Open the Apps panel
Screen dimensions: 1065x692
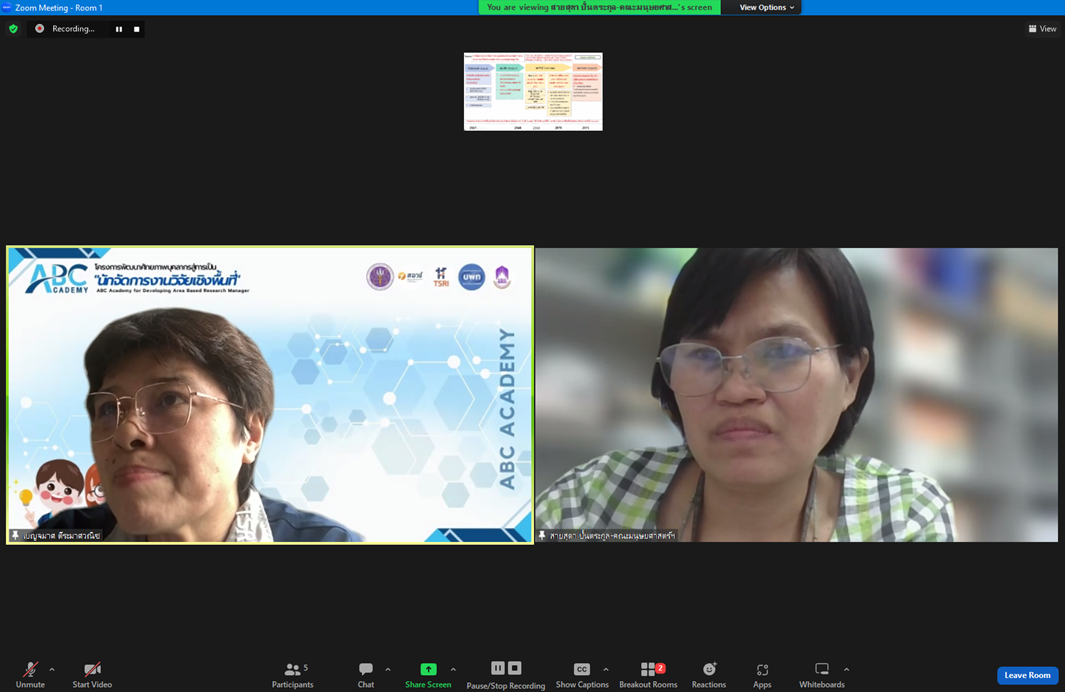pyautogui.click(x=762, y=674)
